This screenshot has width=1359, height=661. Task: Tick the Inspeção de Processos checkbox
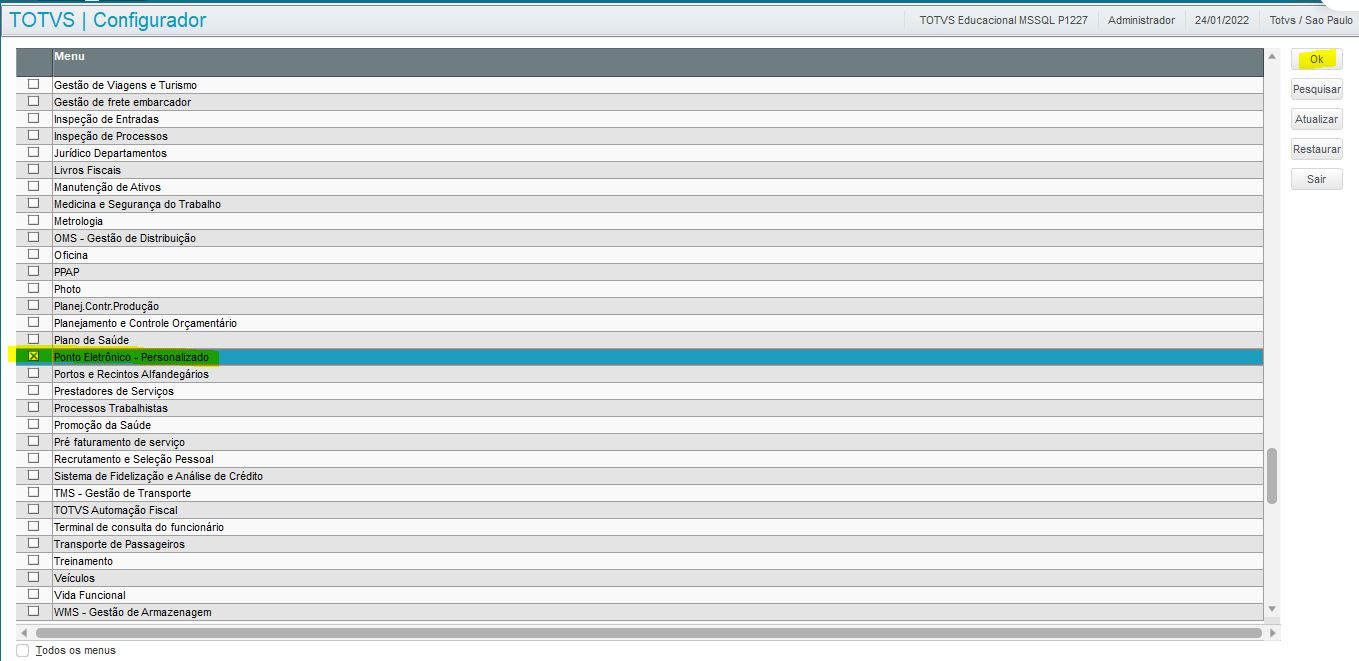point(33,135)
